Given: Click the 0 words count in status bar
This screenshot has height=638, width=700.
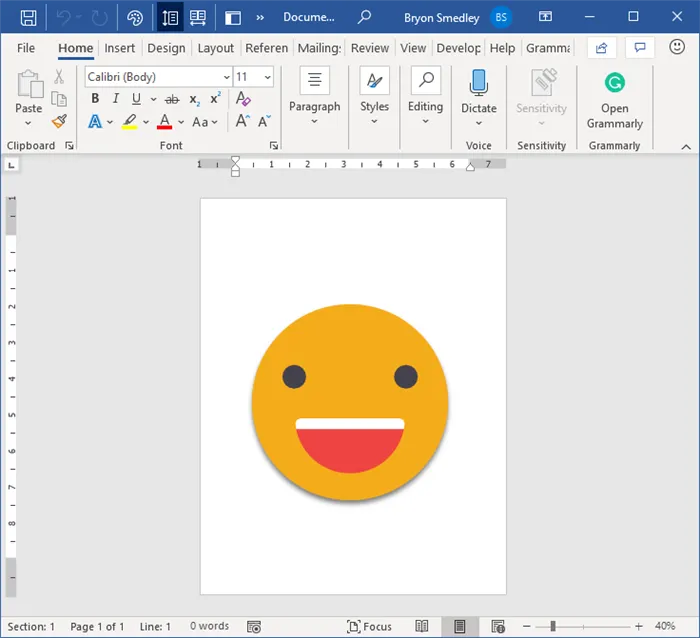Looking at the screenshot, I should click(x=209, y=626).
